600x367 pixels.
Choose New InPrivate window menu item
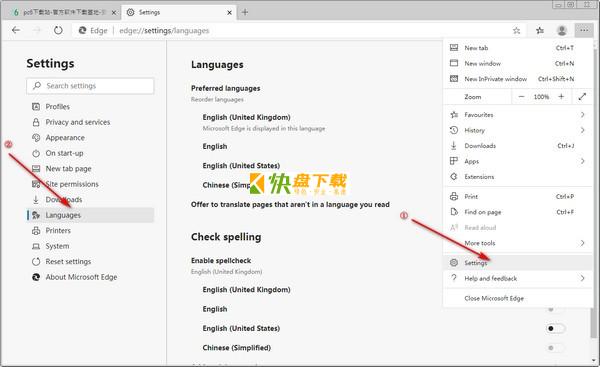[x=517, y=79]
